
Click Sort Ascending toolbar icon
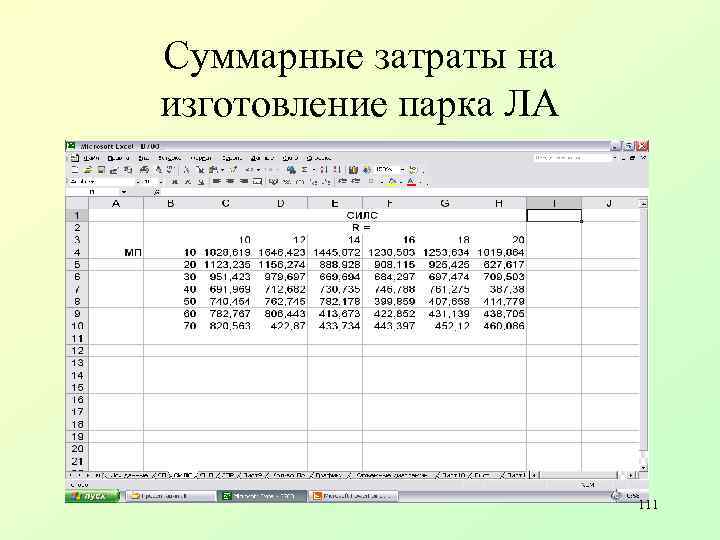point(323,169)
